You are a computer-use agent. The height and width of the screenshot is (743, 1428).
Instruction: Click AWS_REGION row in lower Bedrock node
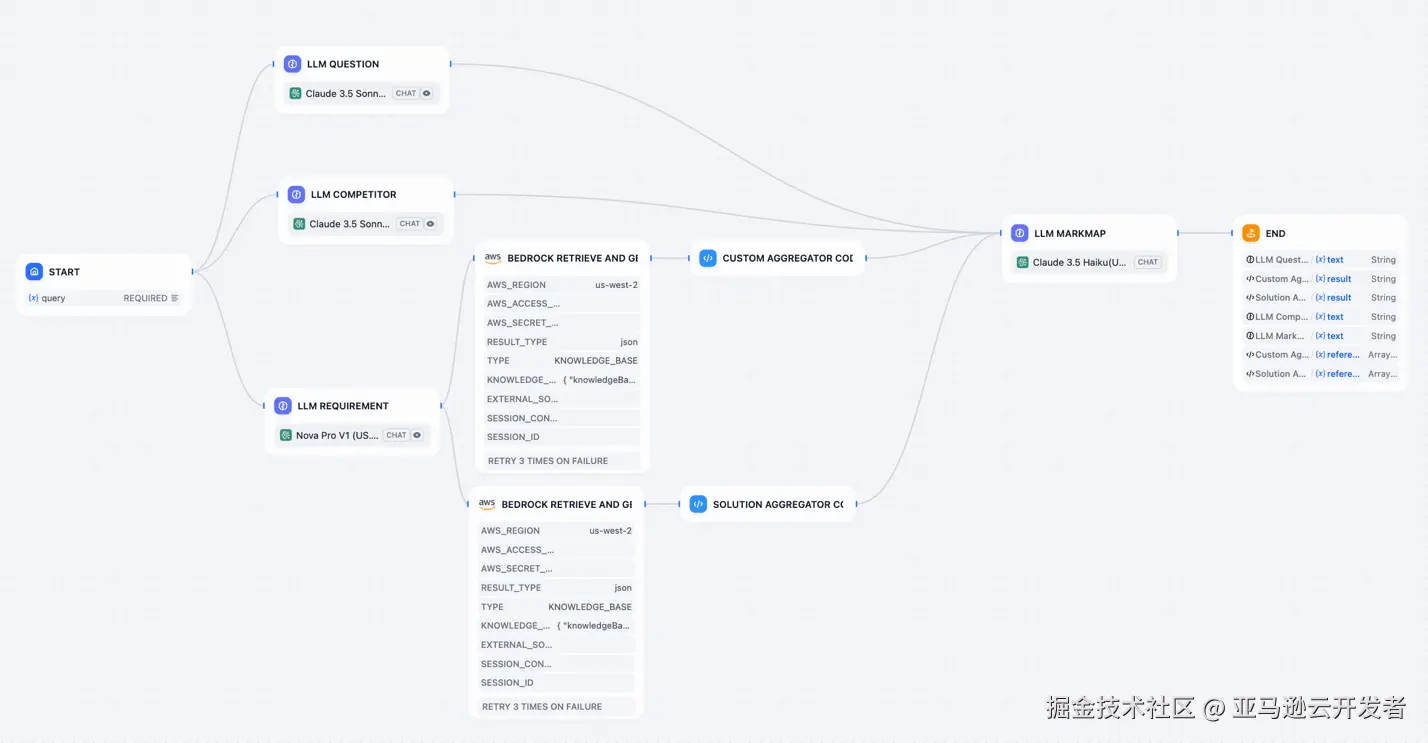tap(555, 531)
